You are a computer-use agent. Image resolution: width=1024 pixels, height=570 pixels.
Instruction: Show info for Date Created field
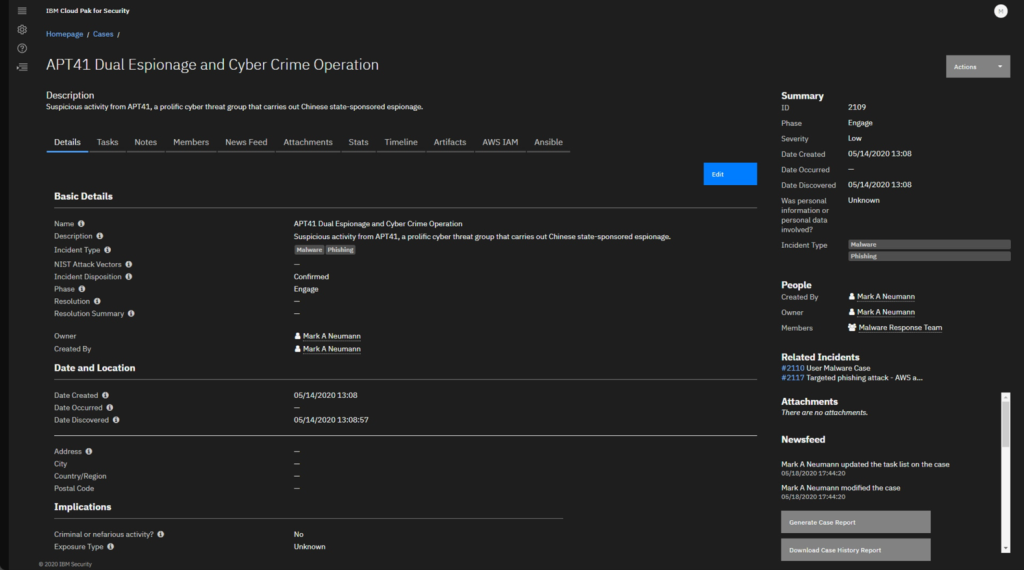pyautogui.click(x=105, y=396)
